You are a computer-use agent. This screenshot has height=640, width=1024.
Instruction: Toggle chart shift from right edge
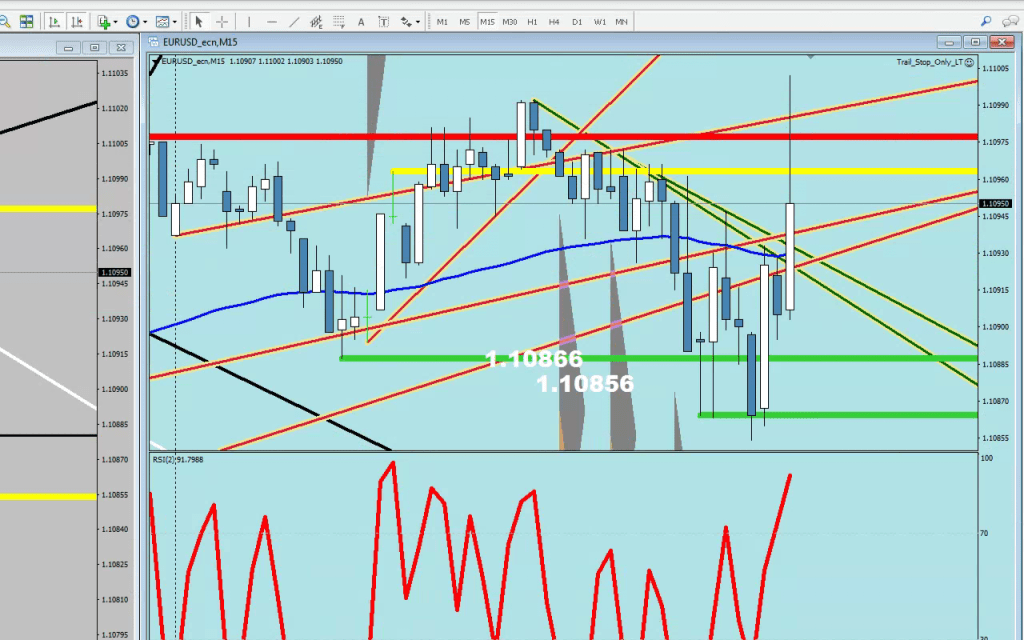tap(76, 21)
